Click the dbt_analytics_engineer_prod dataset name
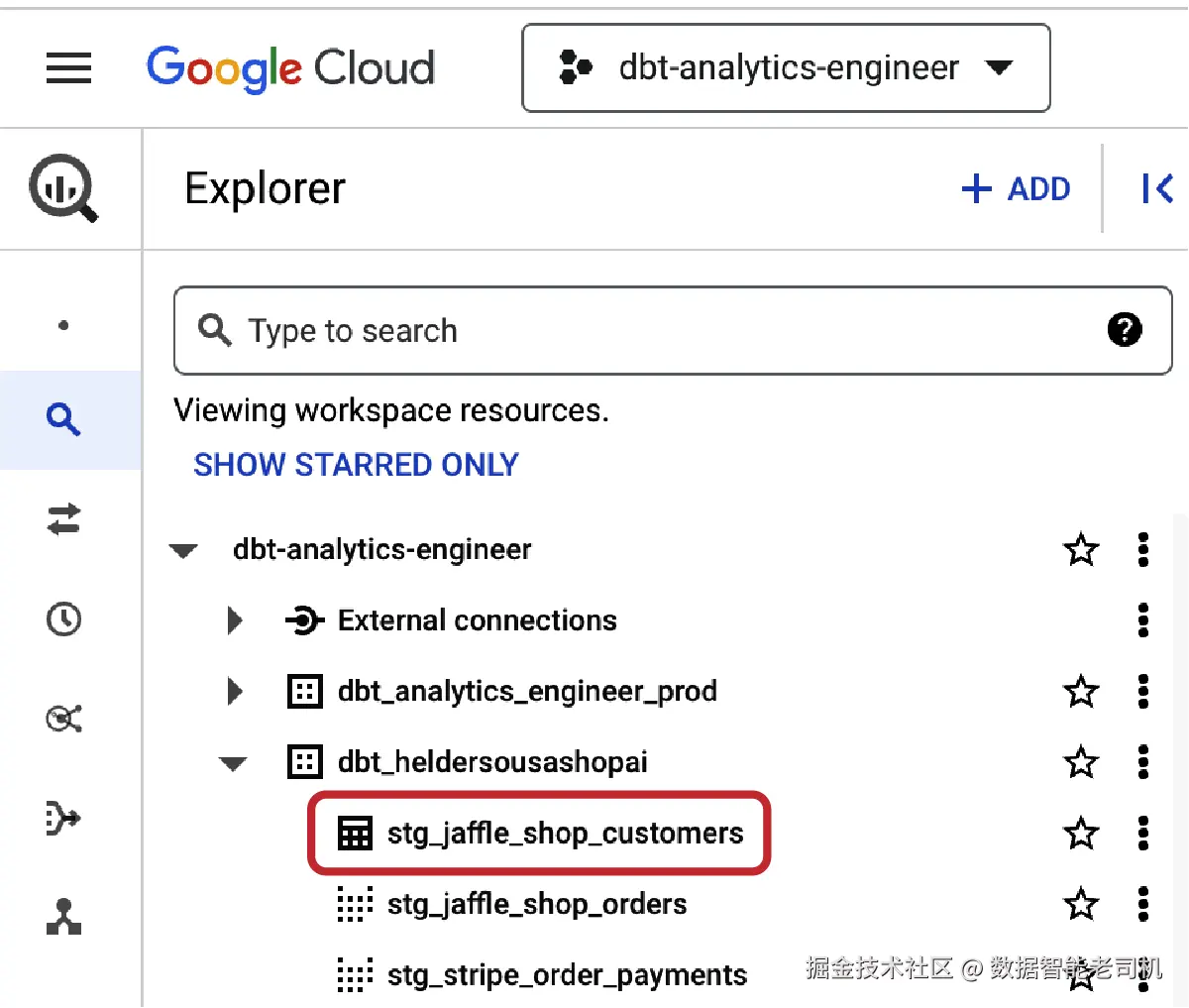Image resolution: width=1189 pixels, height=1008 pixels. click(527, 691)
